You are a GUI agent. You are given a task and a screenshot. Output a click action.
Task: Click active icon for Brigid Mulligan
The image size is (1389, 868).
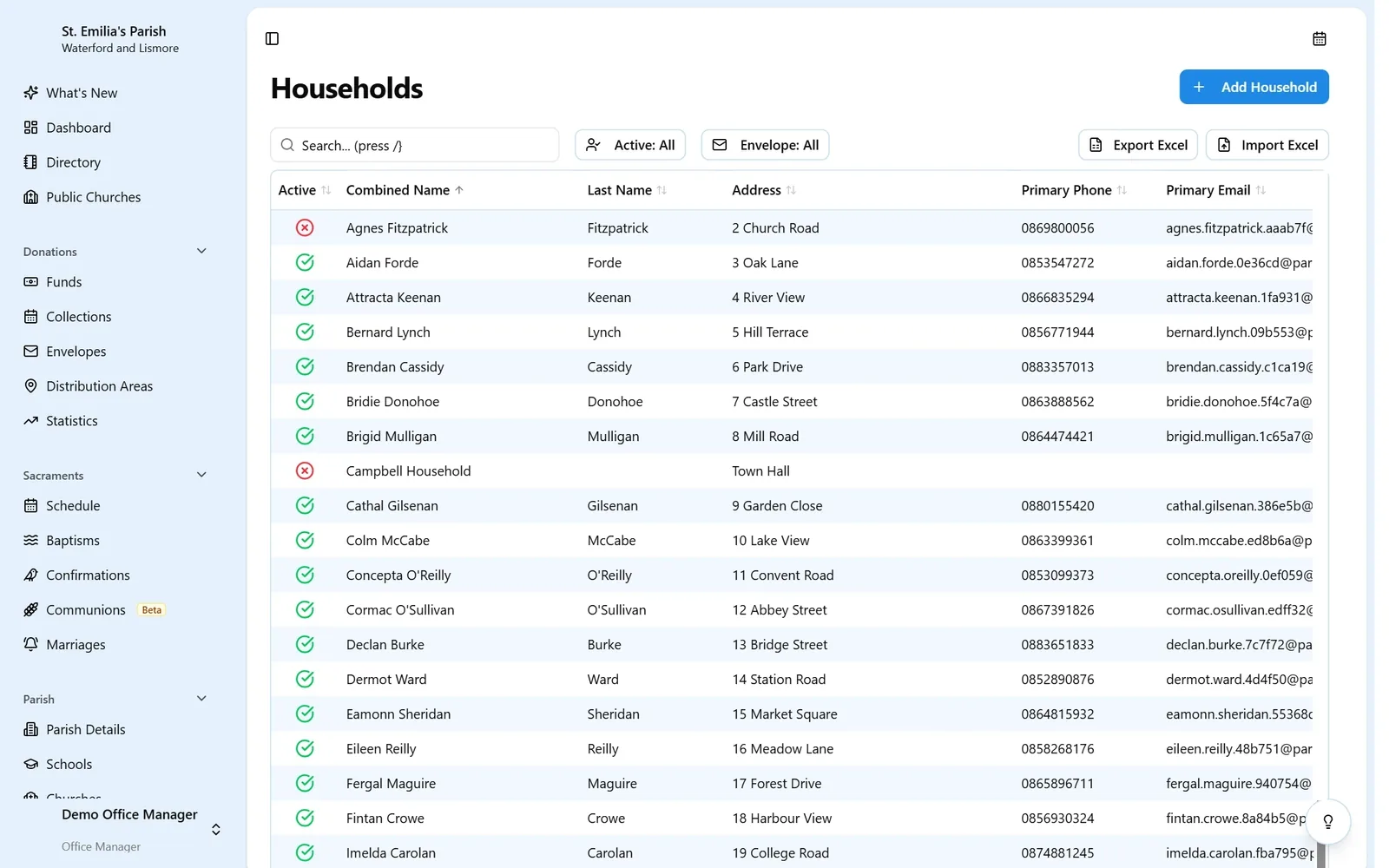(x=305, y=436)
